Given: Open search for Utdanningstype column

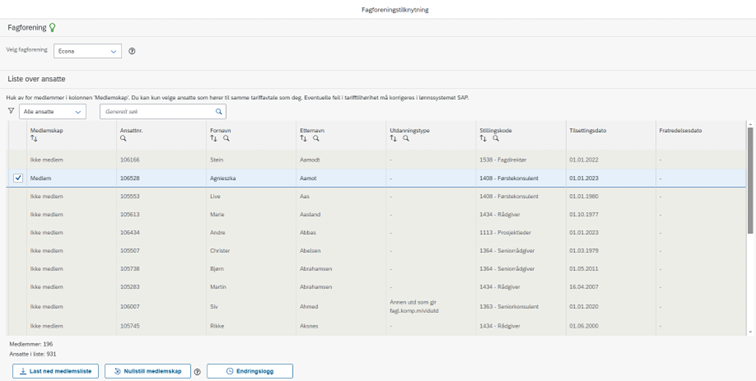Looking at the screenshot, I should 406,138.
